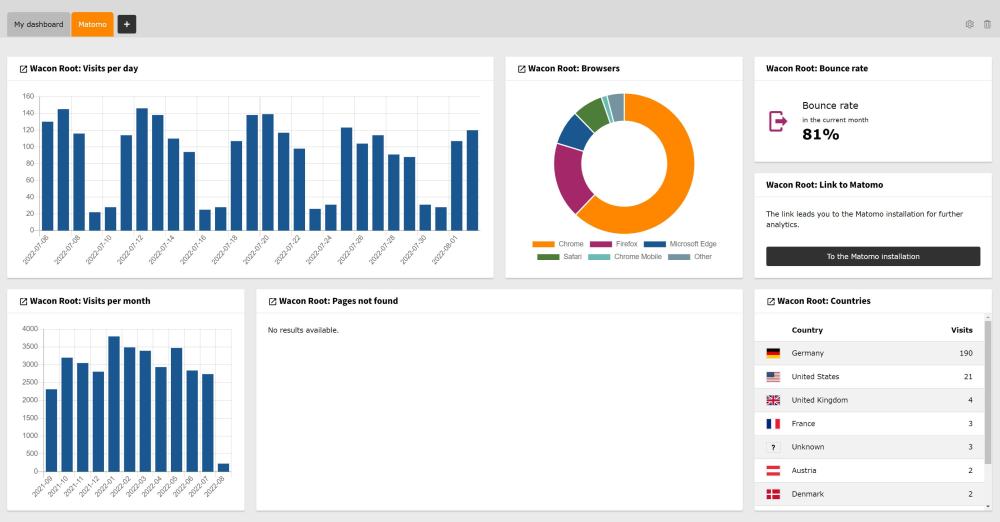Toggle the Other legend entry in Browsers chart
This screenshot has width=1000, height=522.
click(689, 257)
